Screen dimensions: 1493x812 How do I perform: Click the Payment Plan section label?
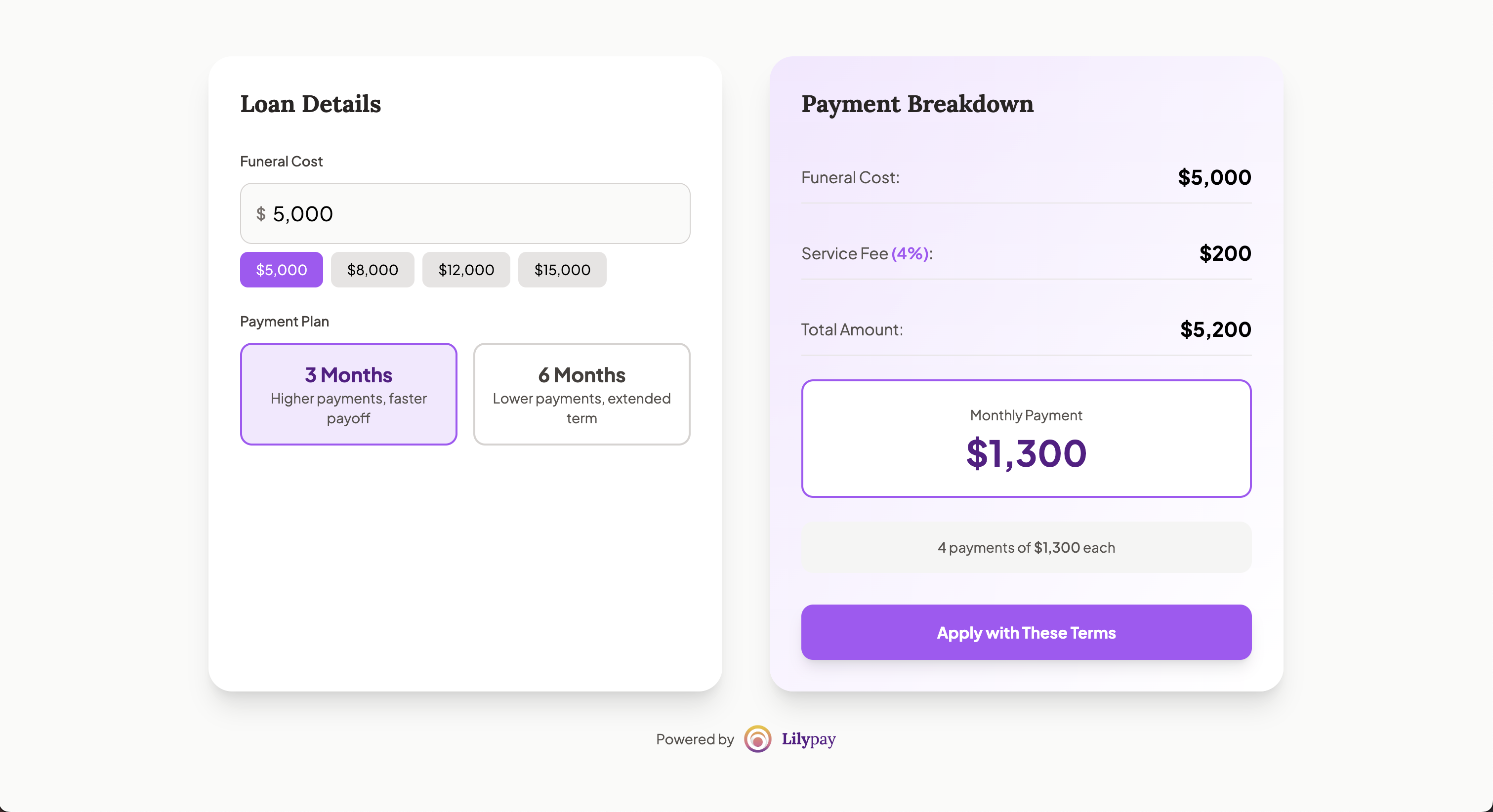[284, 321]
